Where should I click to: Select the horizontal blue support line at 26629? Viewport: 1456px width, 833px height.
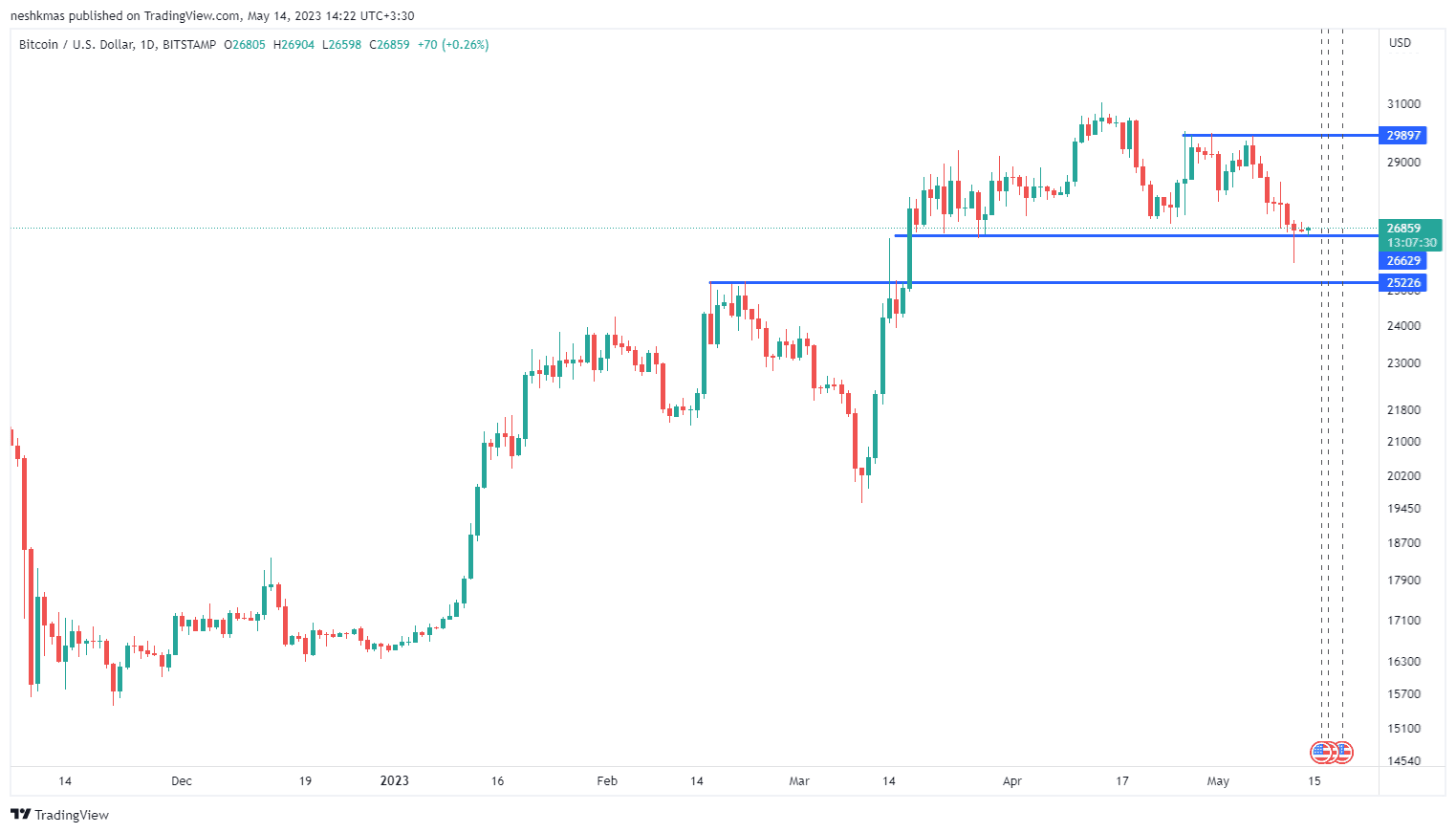pos(1136,235)
